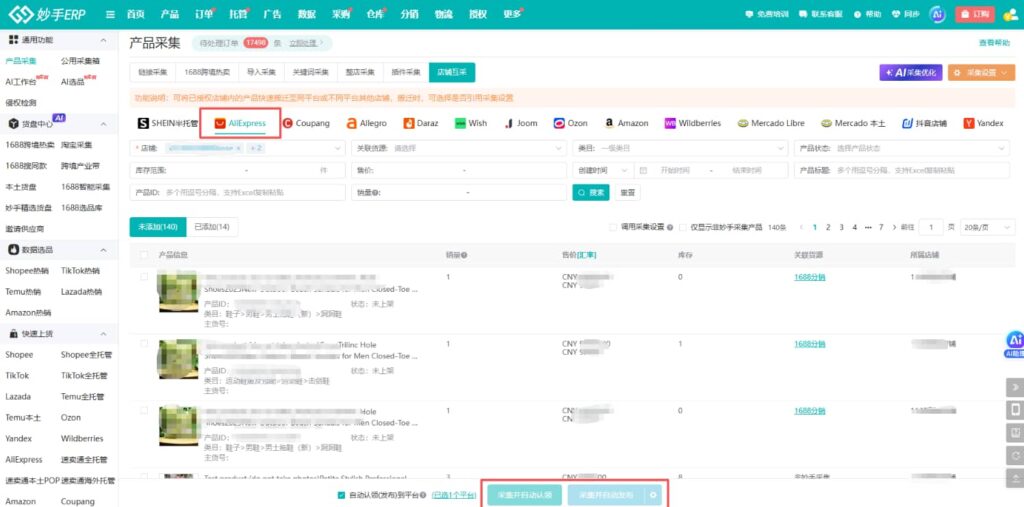This screenshot has width=1024, height=507.
Task: Open 联系客服 customer service
Action: pos(822,14)
